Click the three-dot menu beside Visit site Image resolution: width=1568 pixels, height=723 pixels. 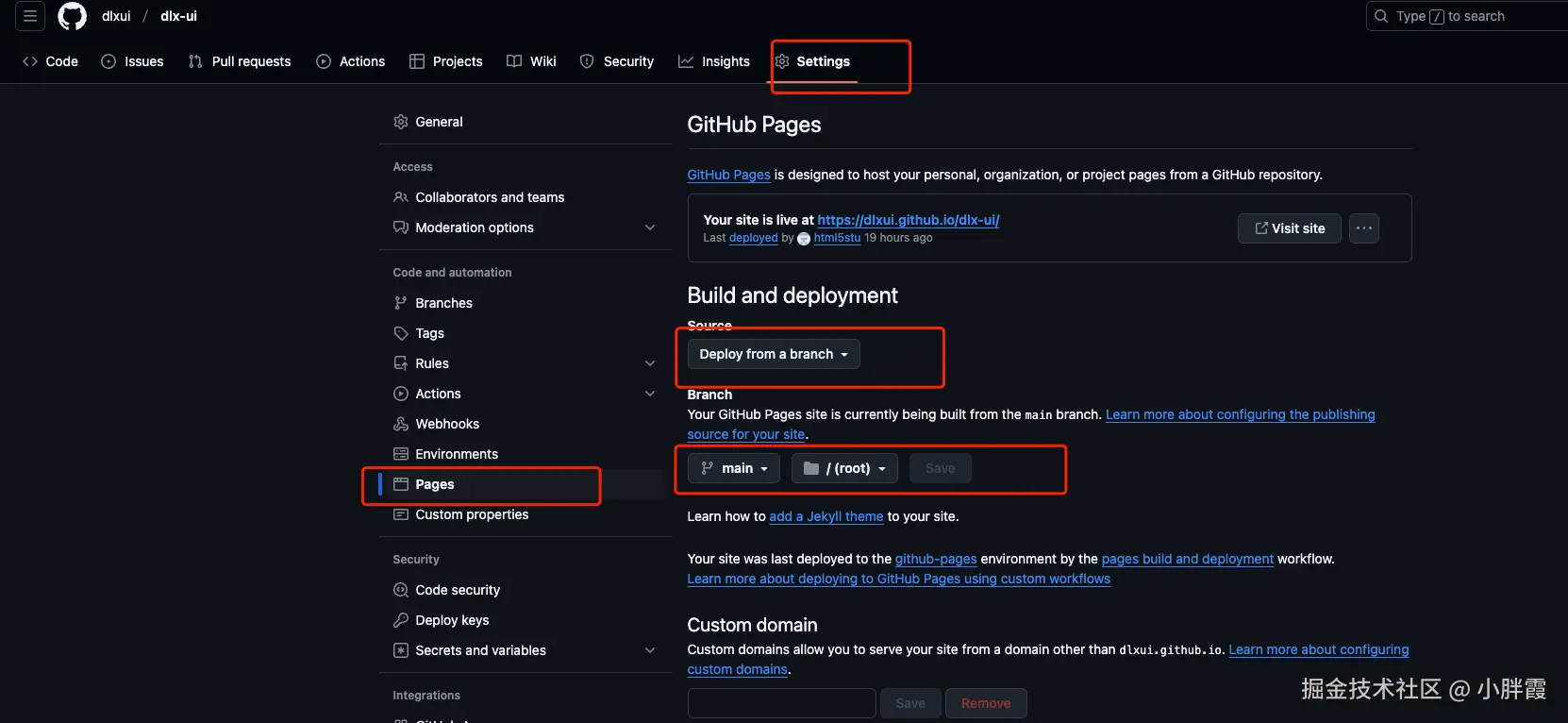[1363, 228]
